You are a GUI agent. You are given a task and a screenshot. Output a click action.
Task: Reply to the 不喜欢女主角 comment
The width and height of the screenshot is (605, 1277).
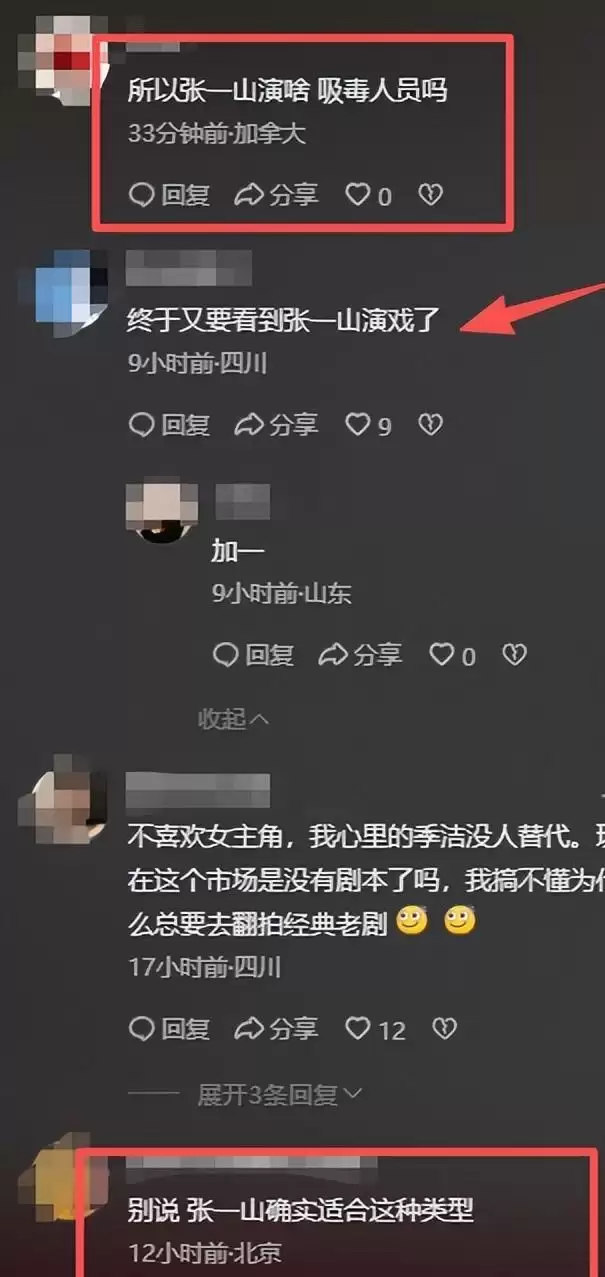coord(170,1028)
